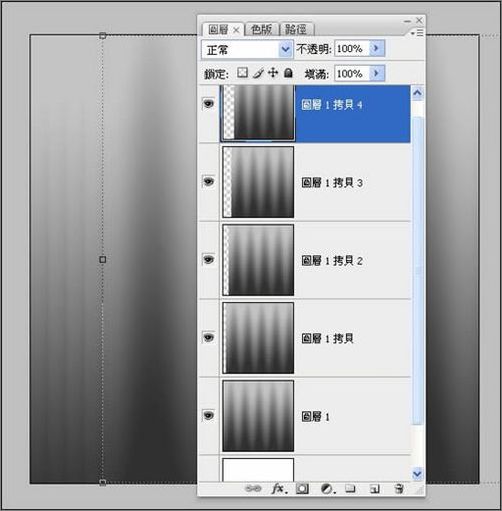
Task: Lock layer position
Action: point(273,72)
